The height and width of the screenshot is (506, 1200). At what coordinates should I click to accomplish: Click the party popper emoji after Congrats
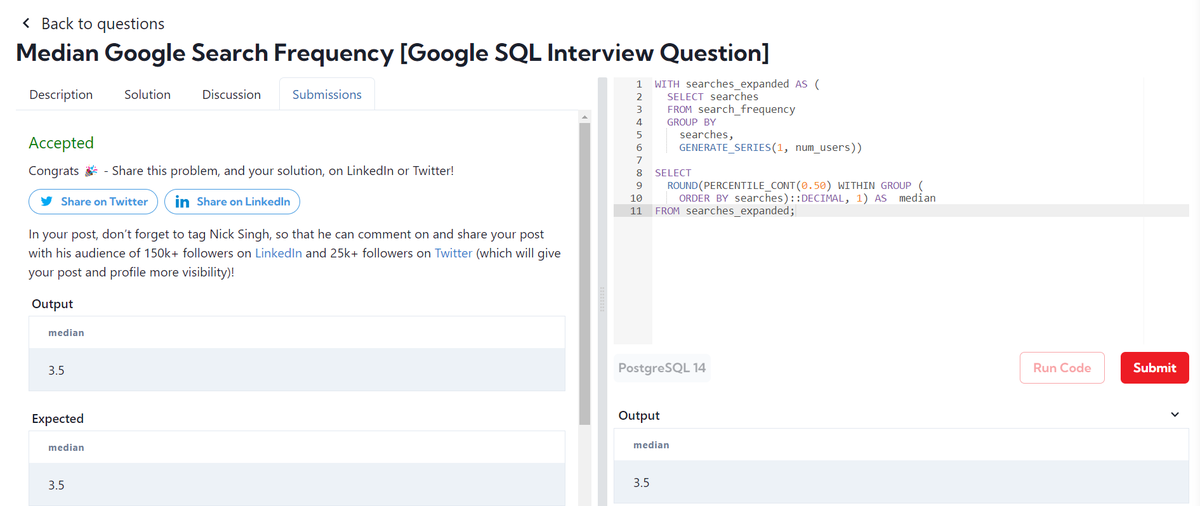click(x=91, y=171)
